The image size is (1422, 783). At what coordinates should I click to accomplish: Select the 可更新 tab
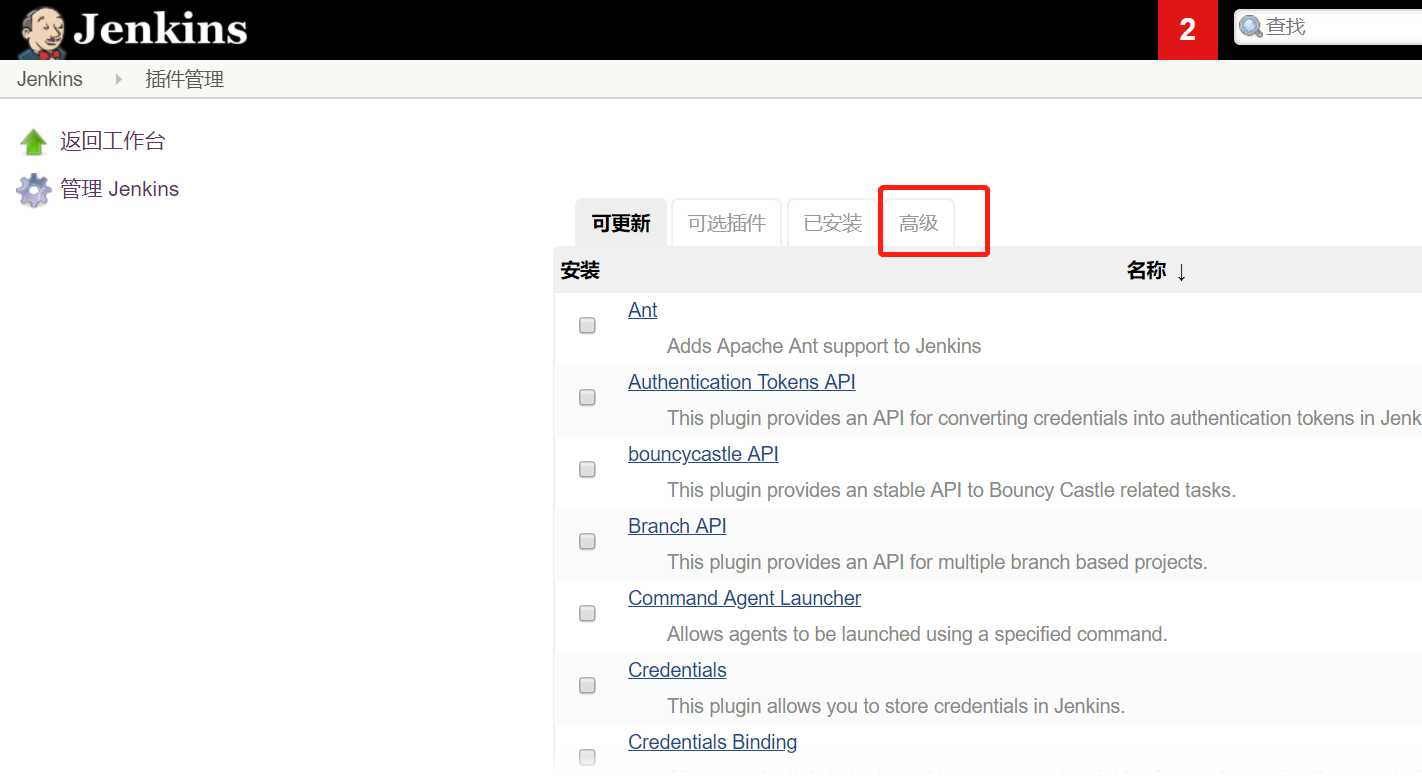pyautogui.click(x=621, y=223)
